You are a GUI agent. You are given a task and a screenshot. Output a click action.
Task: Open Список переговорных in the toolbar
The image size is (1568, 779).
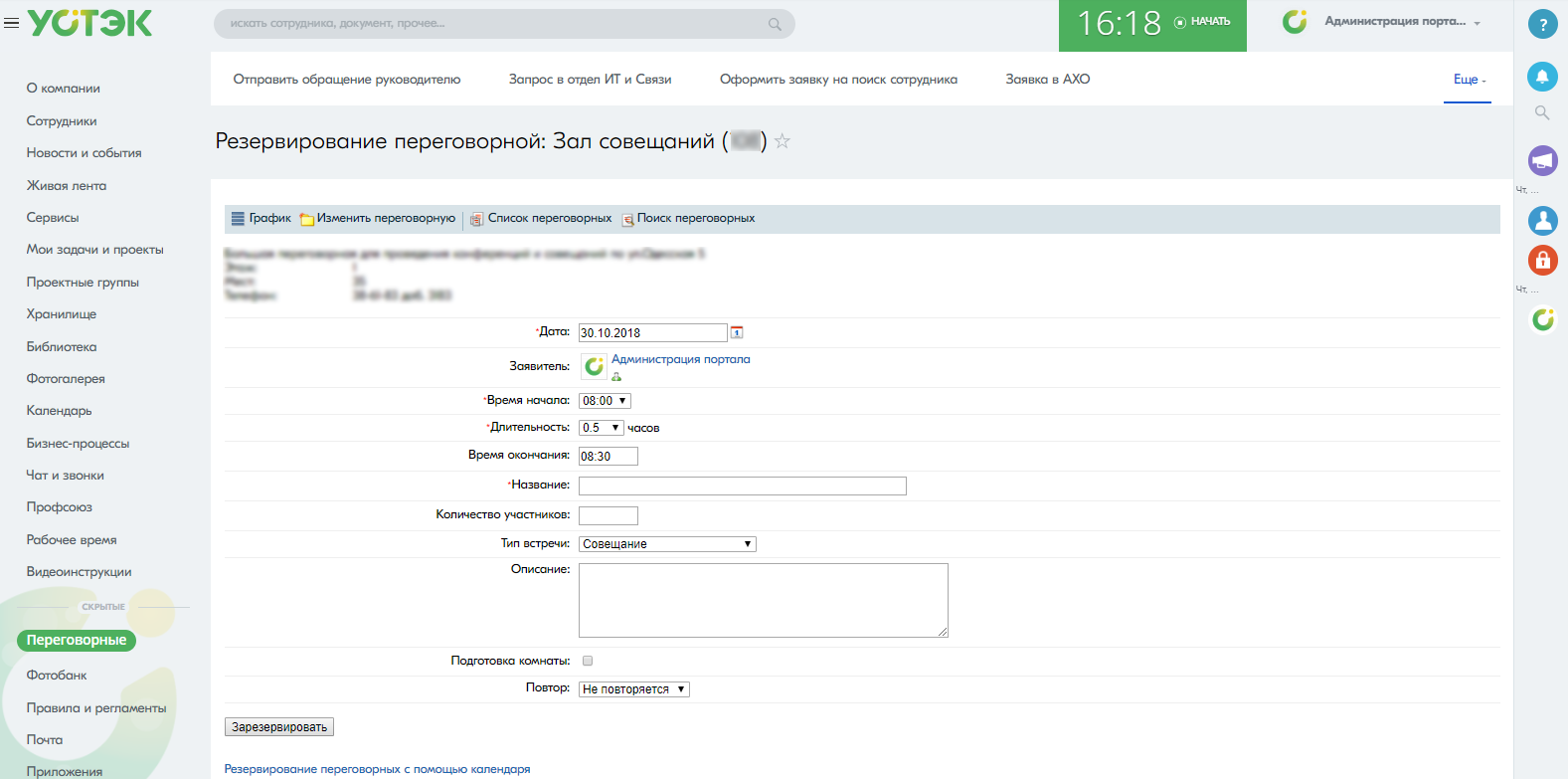(541, 218)
